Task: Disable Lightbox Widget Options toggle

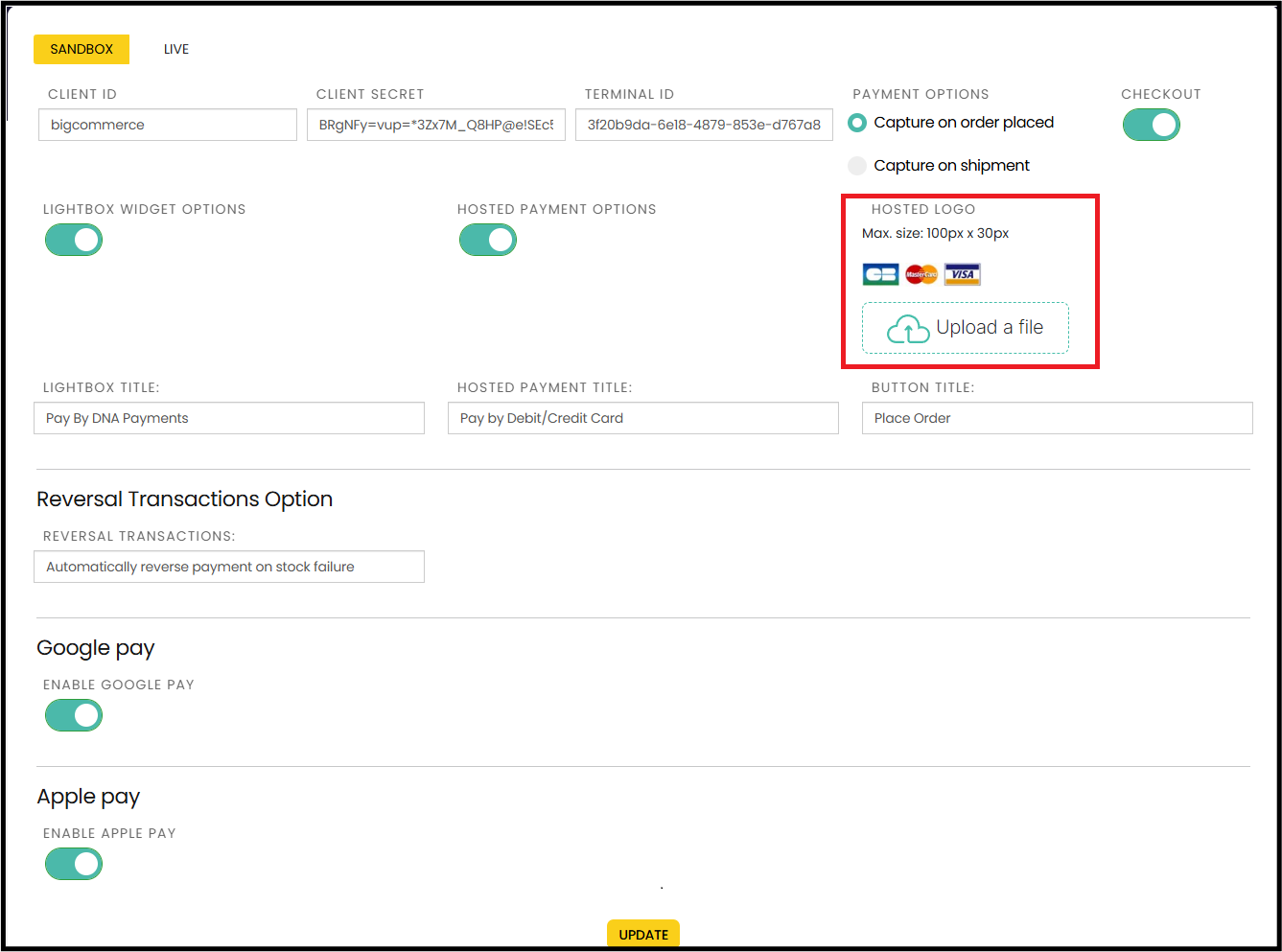Action: (74, 240)
